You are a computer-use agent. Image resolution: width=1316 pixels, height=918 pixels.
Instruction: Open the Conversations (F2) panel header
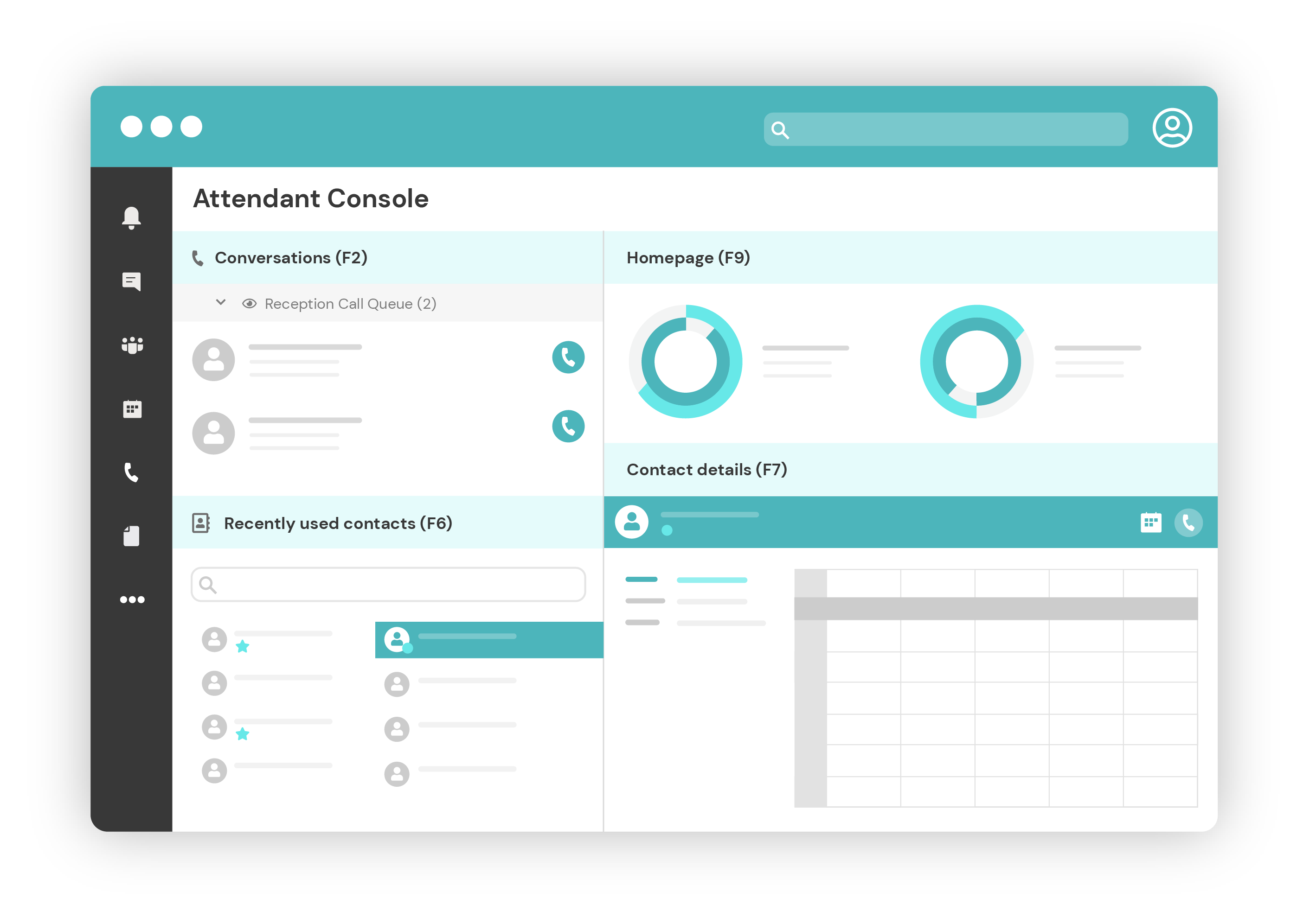tap(290, 258)
